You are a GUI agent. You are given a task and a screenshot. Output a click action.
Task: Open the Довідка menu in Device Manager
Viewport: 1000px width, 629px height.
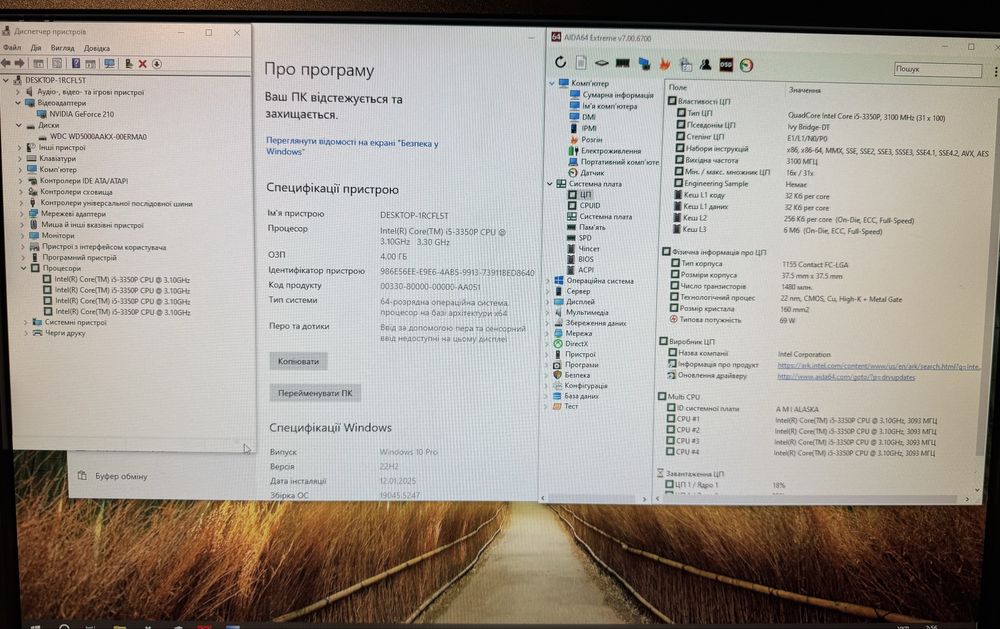coord(97,48)
